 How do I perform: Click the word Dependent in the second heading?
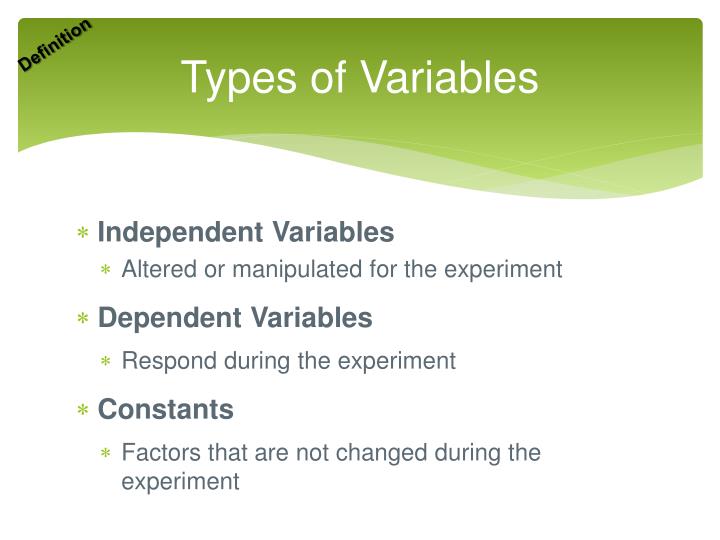[163, 319]
